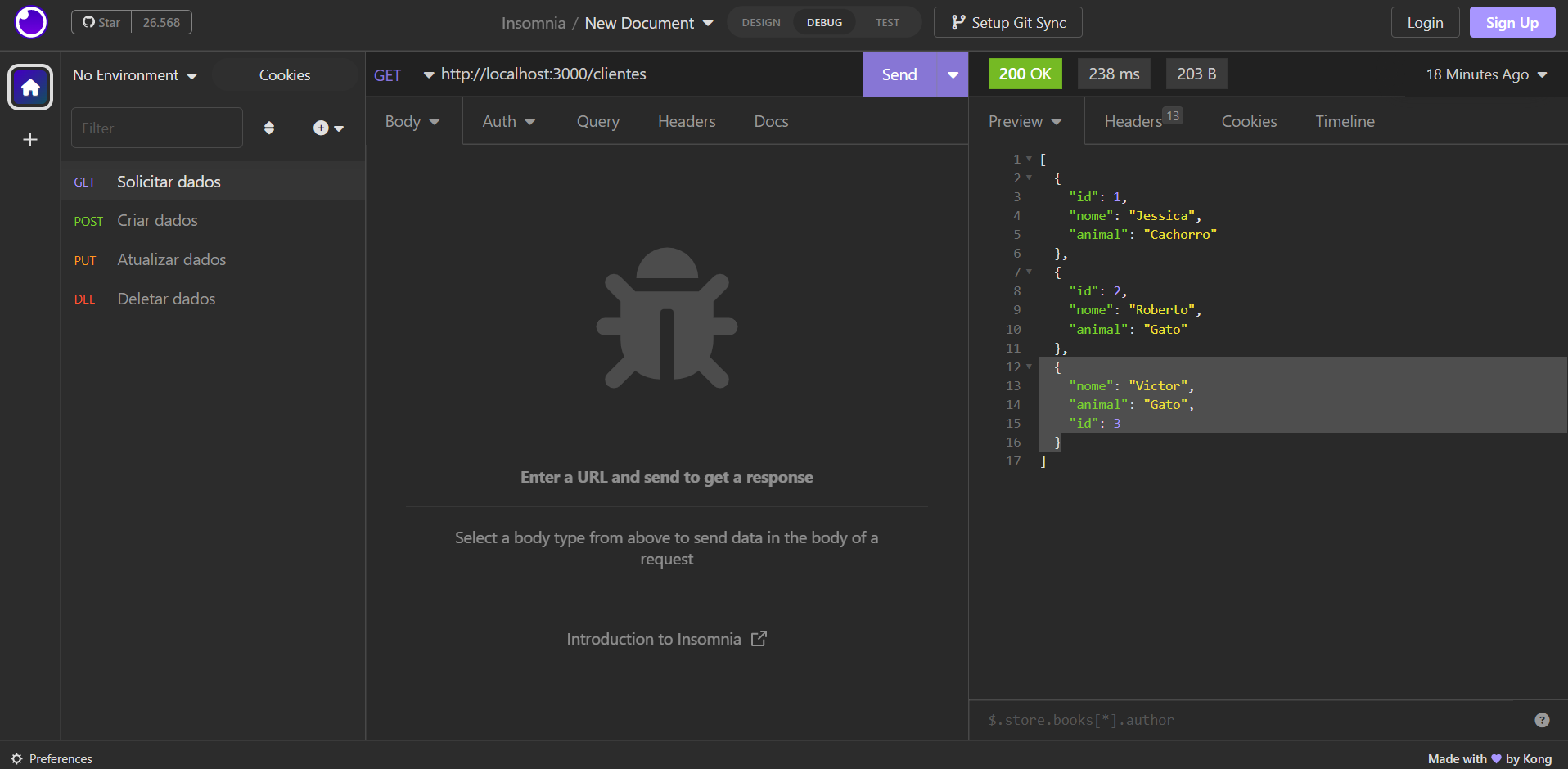Viewport: 1568px width, 769px height.
Task: Open the Query tab of the request
Action: 597,120
